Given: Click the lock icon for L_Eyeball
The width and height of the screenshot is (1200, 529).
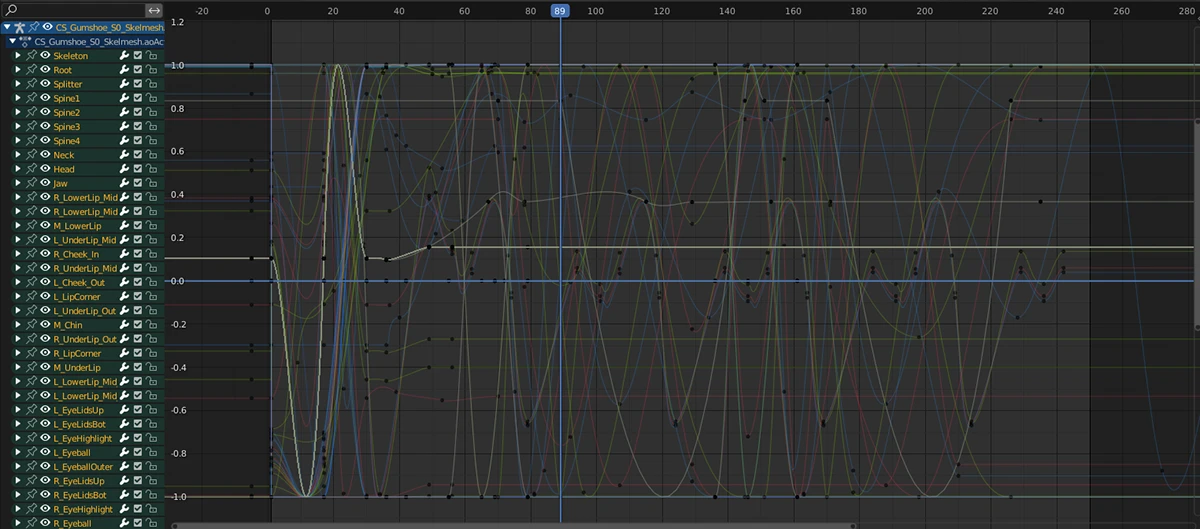Looking at the screenshot, I should coord(151,453).
